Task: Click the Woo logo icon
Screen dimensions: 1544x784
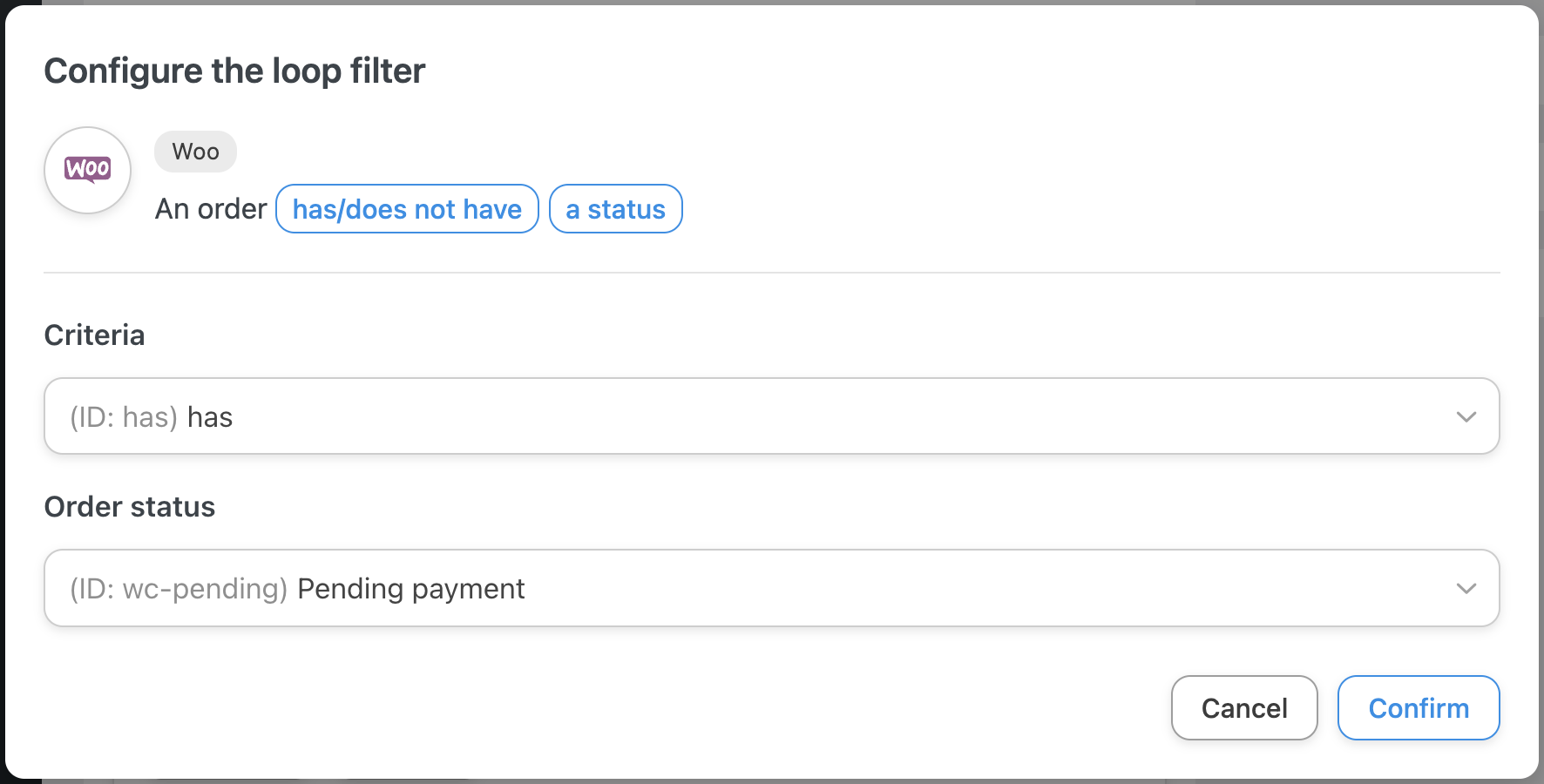Action: pos(88,170)
